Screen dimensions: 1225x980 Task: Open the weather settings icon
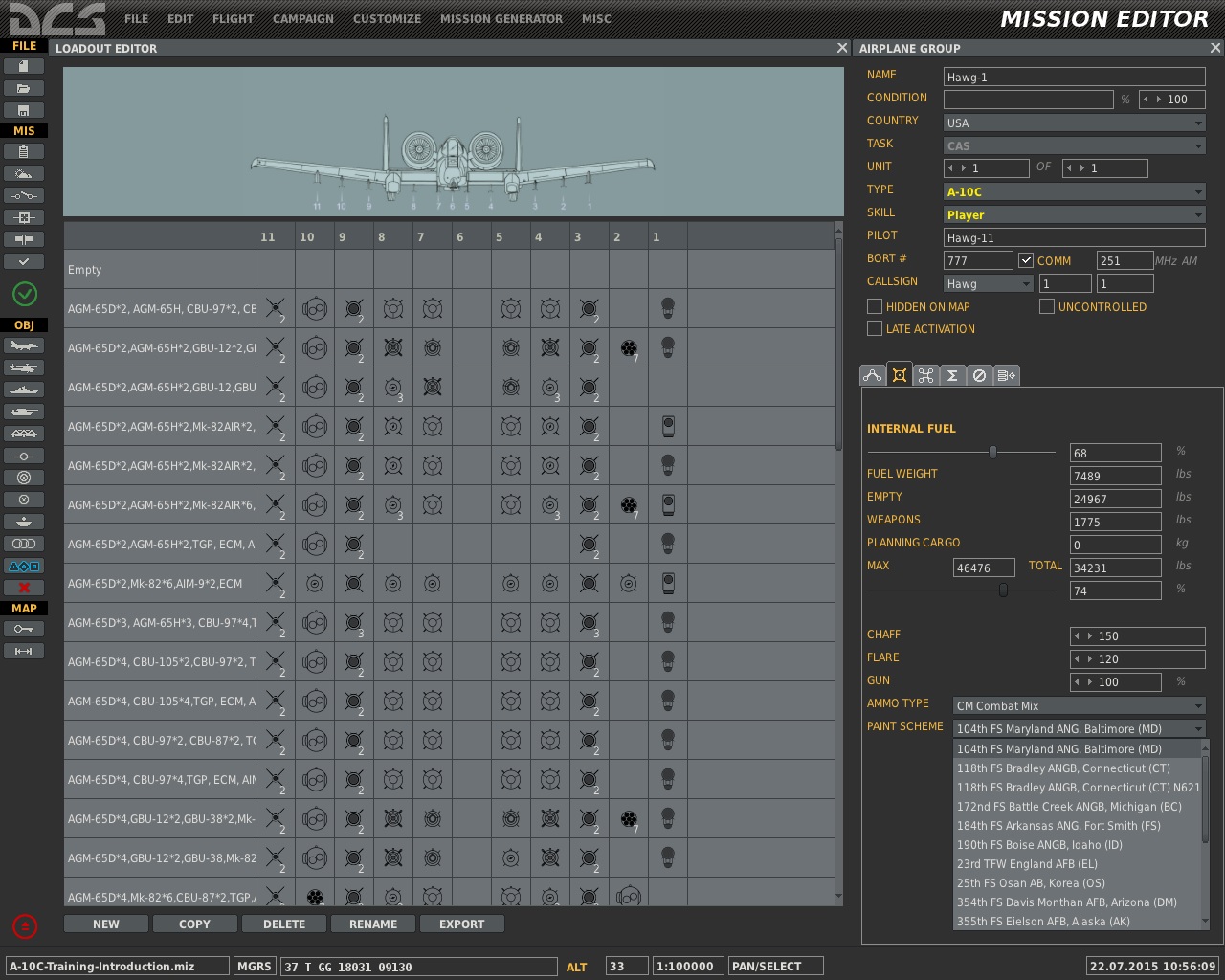(24, 173)
